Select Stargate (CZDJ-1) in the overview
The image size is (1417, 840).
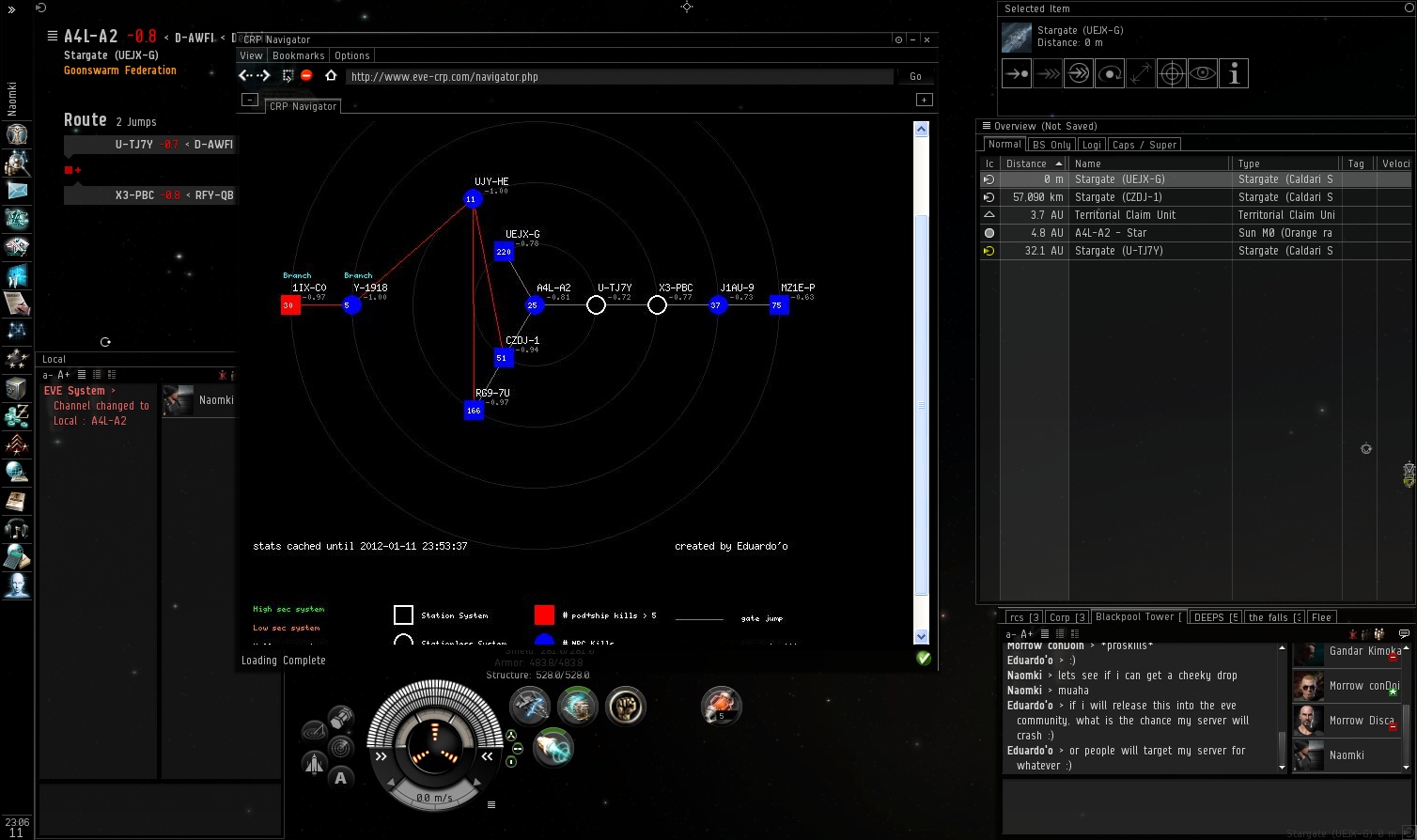1195,197
